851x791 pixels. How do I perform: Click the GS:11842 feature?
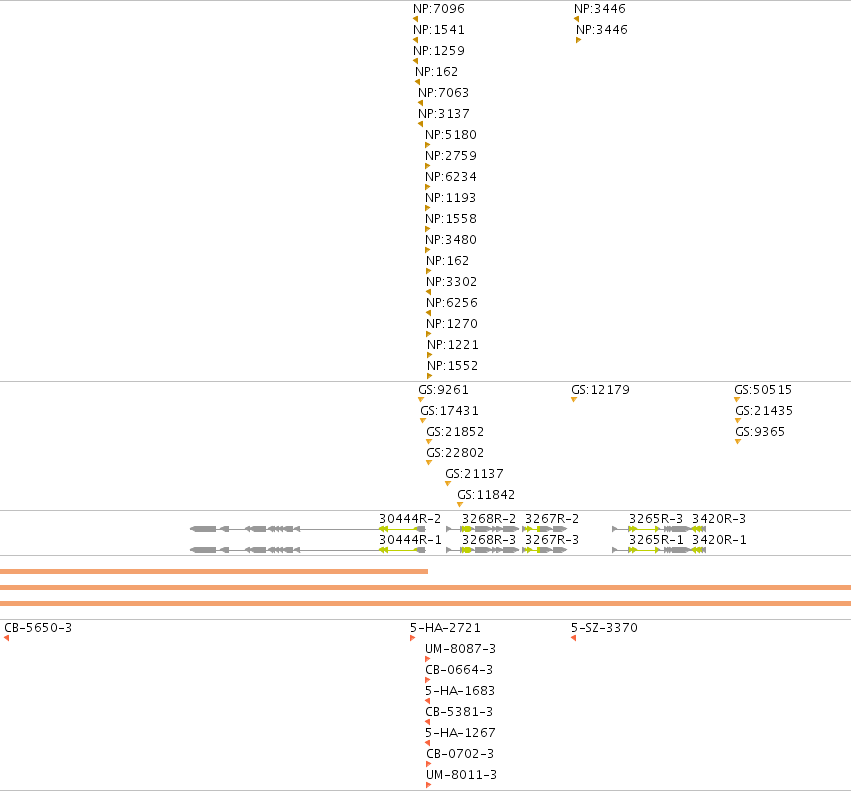click(486, 495)
